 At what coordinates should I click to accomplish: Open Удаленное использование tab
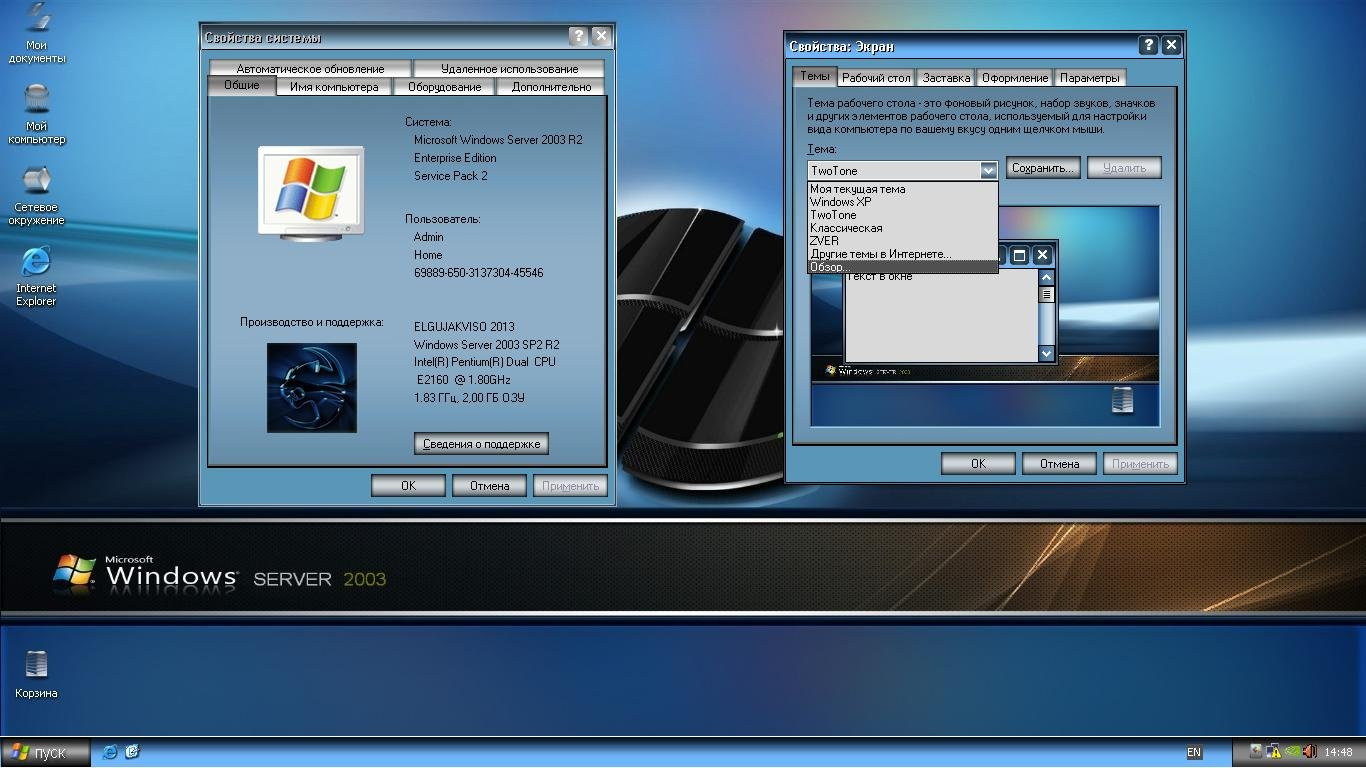(x=510, y=69)
